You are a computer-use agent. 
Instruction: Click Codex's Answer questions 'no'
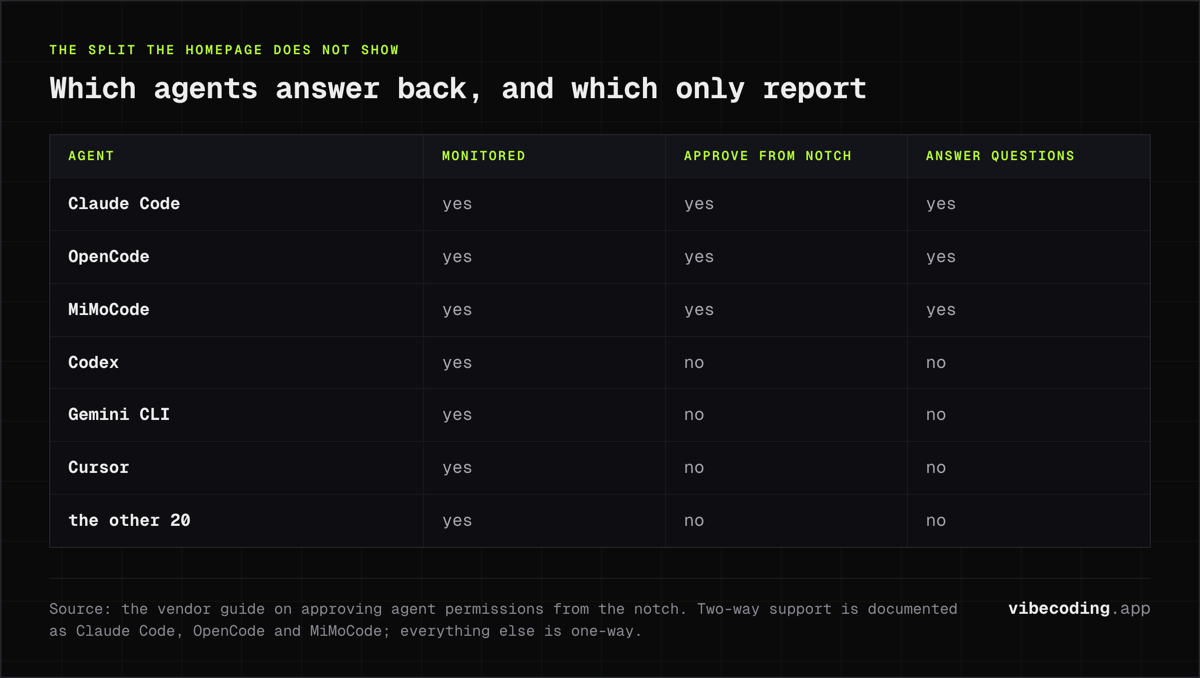pyautogui.click(x=936, y=363)
